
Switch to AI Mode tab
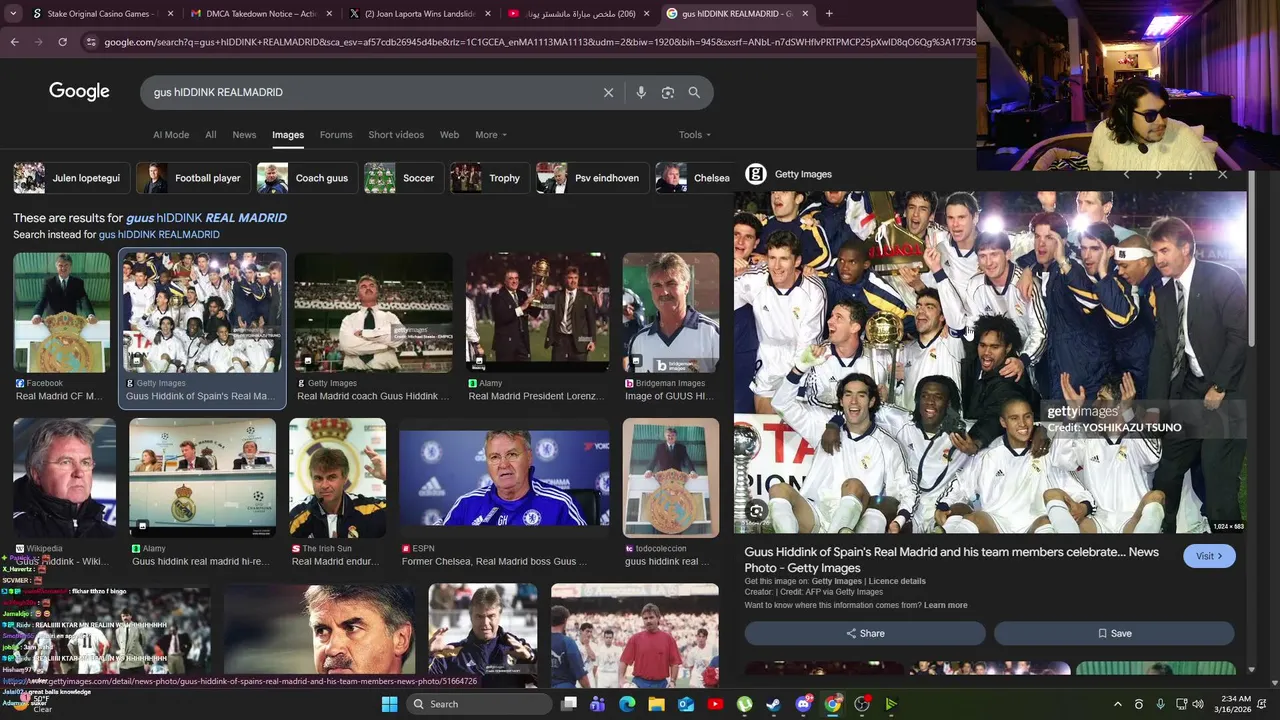(171, 135)
